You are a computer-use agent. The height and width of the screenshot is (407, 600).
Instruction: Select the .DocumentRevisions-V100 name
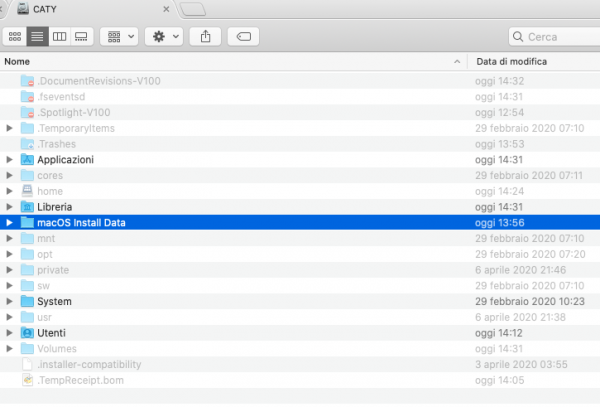point(99,81)
